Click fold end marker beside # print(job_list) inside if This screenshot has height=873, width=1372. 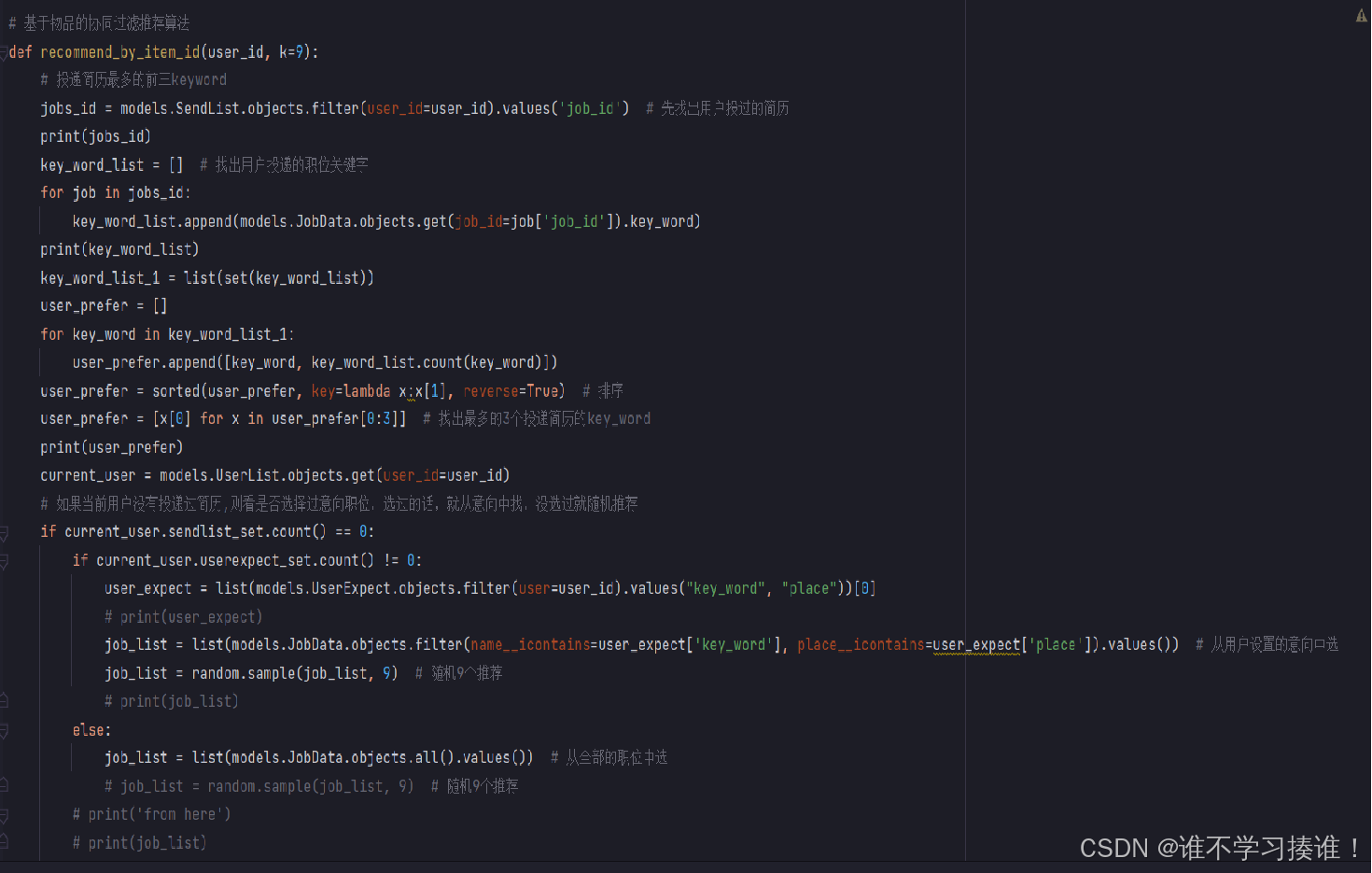point(4,701)
